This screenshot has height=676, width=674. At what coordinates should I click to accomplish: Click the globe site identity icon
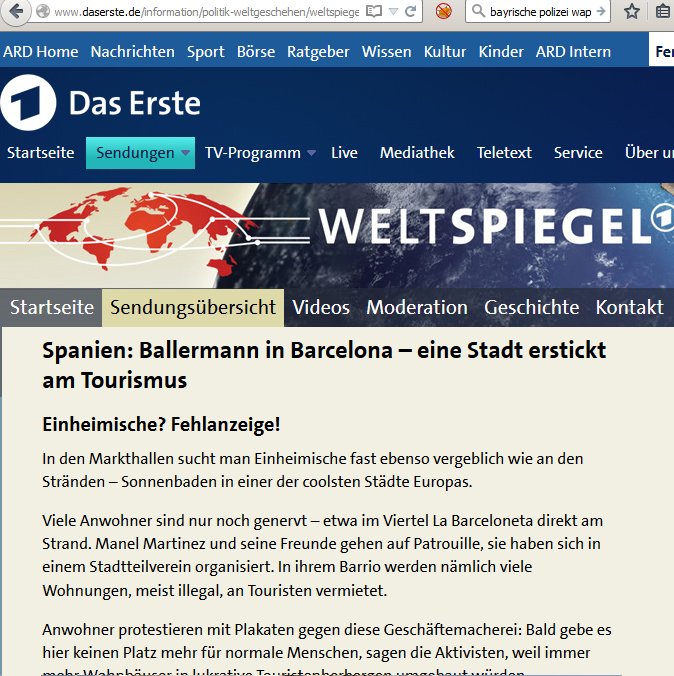43,11
